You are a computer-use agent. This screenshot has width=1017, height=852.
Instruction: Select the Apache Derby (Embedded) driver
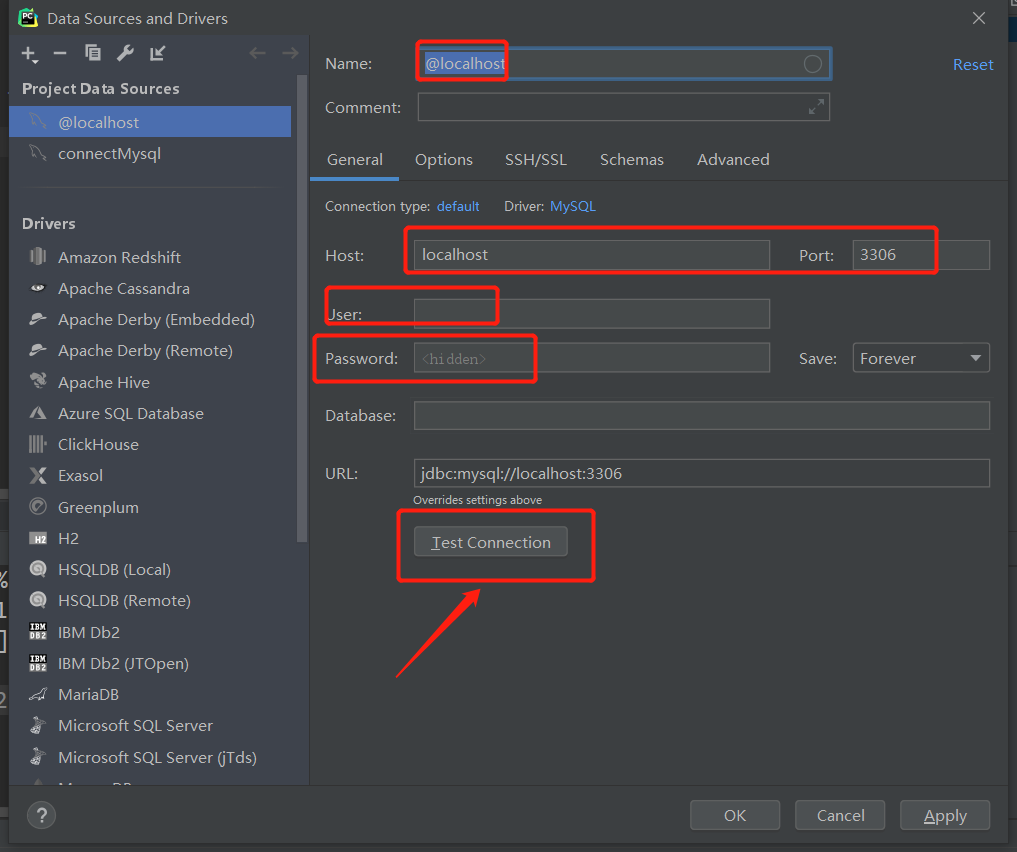coord(150,320)
